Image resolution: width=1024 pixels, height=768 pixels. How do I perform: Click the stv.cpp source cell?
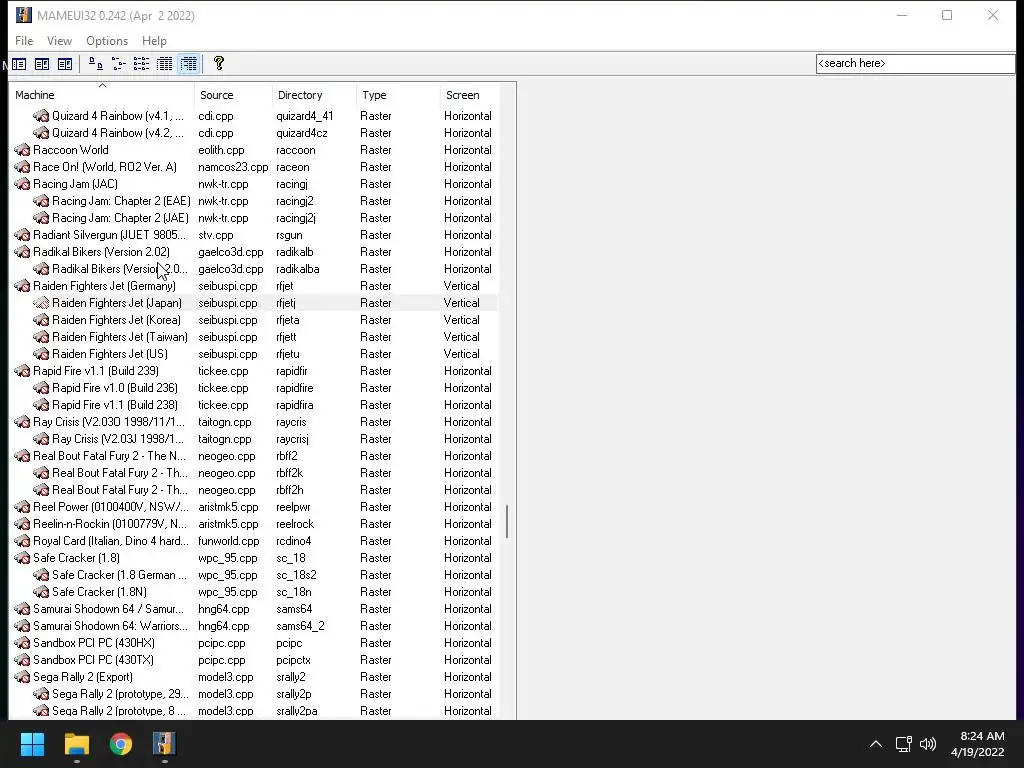pos(216,235)
